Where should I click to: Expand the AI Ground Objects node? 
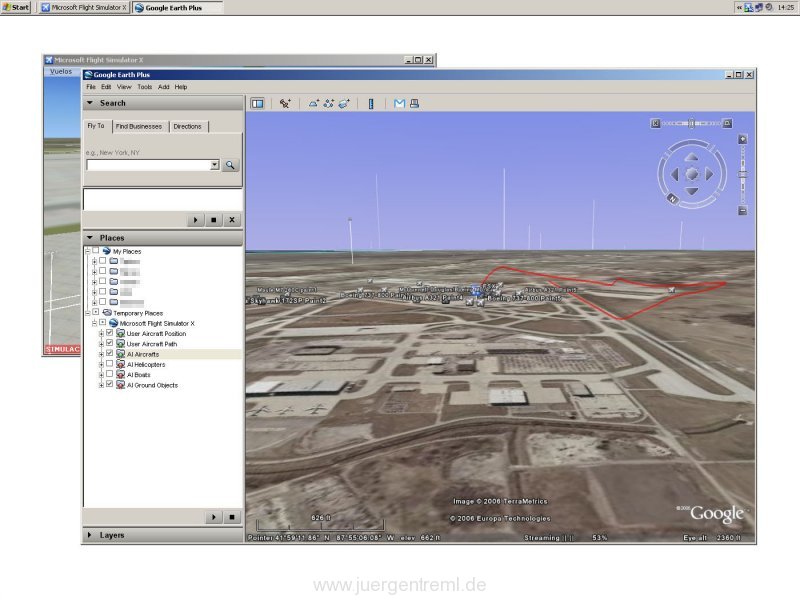(x=101, y=385)
